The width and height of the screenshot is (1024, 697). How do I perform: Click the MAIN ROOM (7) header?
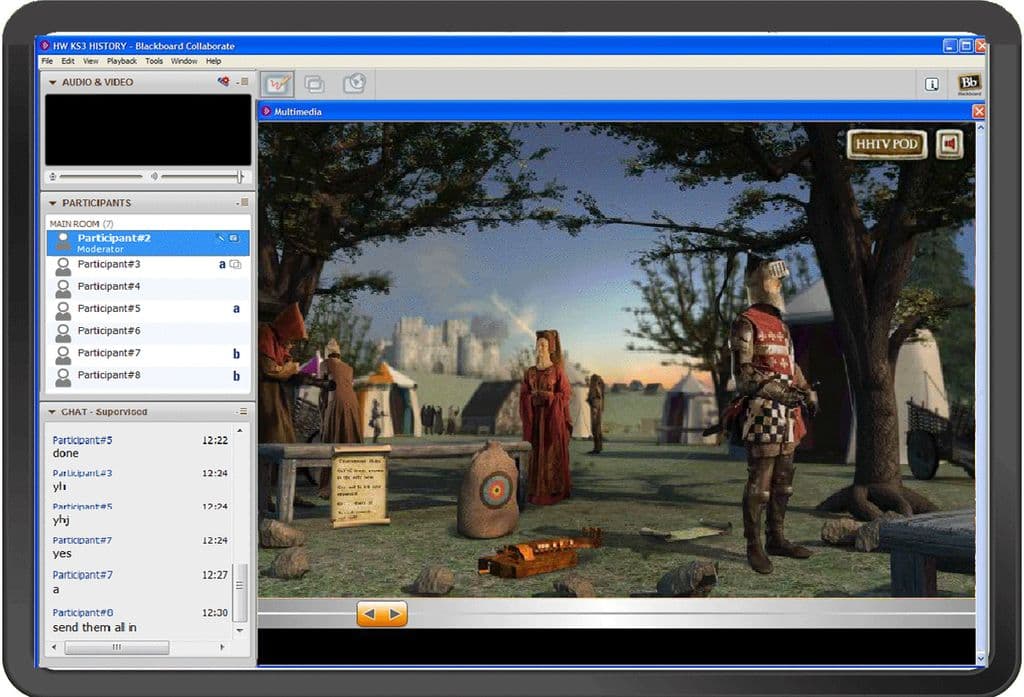click(82, 223)
